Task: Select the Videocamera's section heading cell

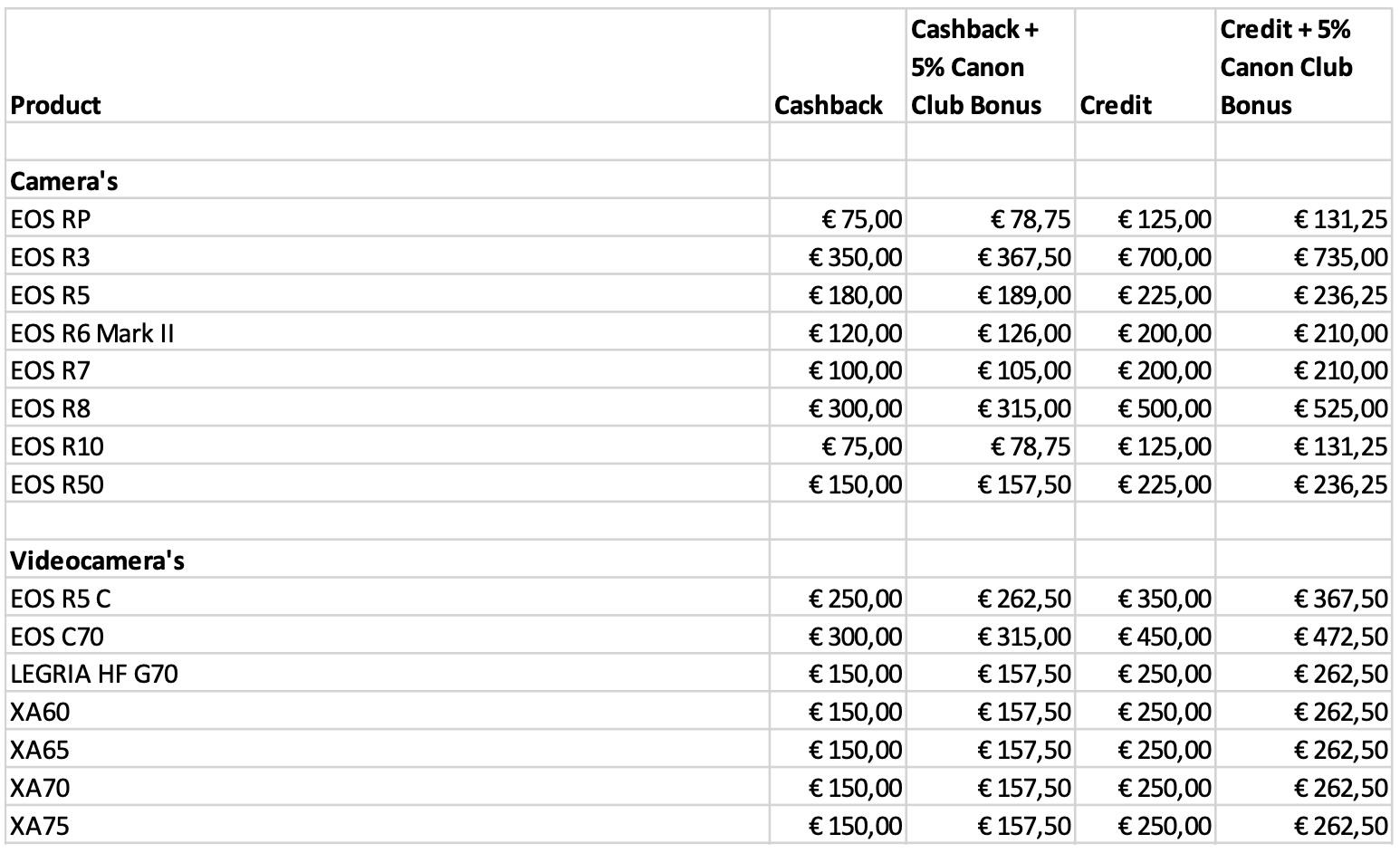Action: (98, 561)
